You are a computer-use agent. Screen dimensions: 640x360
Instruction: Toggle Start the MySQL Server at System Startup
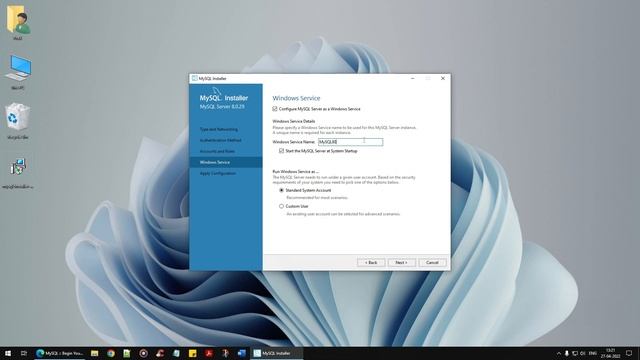click(x=281, y=151)
